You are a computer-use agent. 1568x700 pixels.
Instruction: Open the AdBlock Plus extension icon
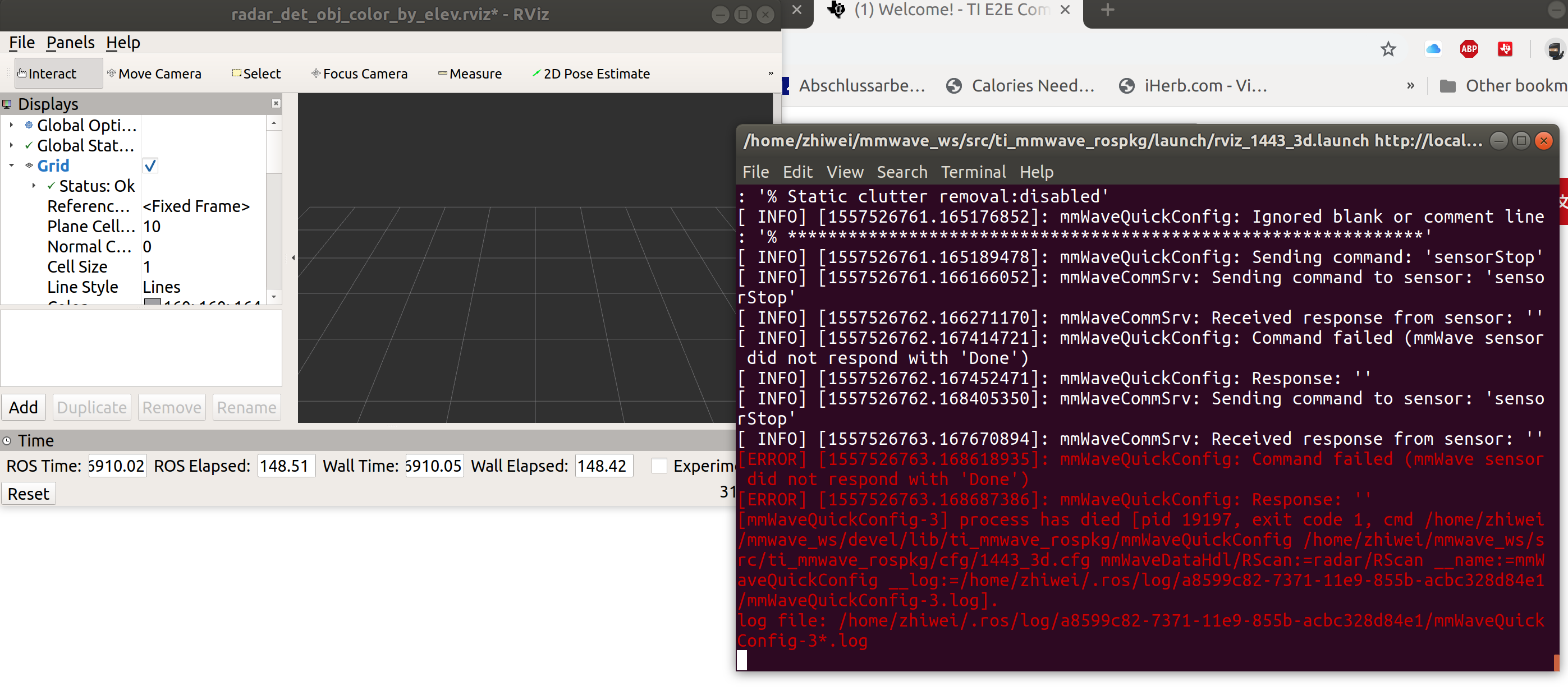(1469, 49)
